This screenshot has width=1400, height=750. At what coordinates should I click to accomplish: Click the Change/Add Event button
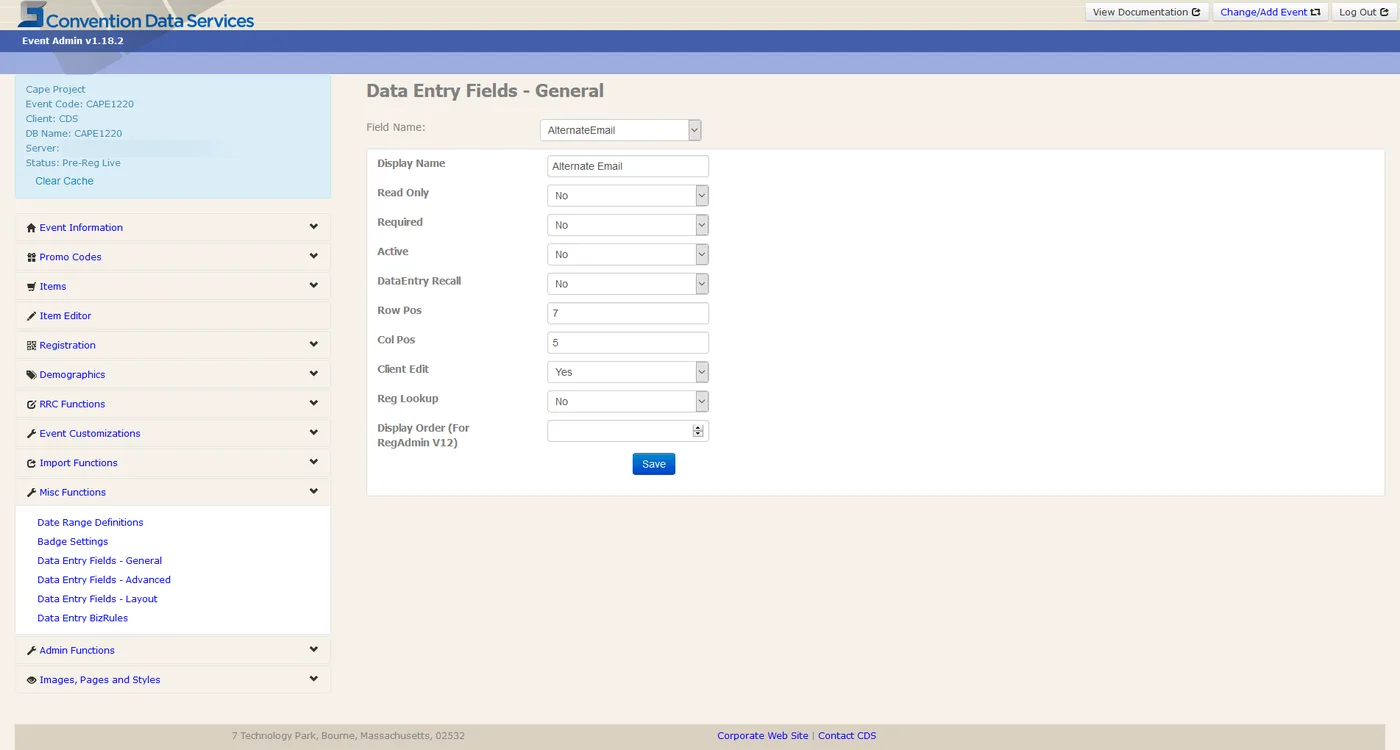pyautogui.click(x=1271, y=12)
